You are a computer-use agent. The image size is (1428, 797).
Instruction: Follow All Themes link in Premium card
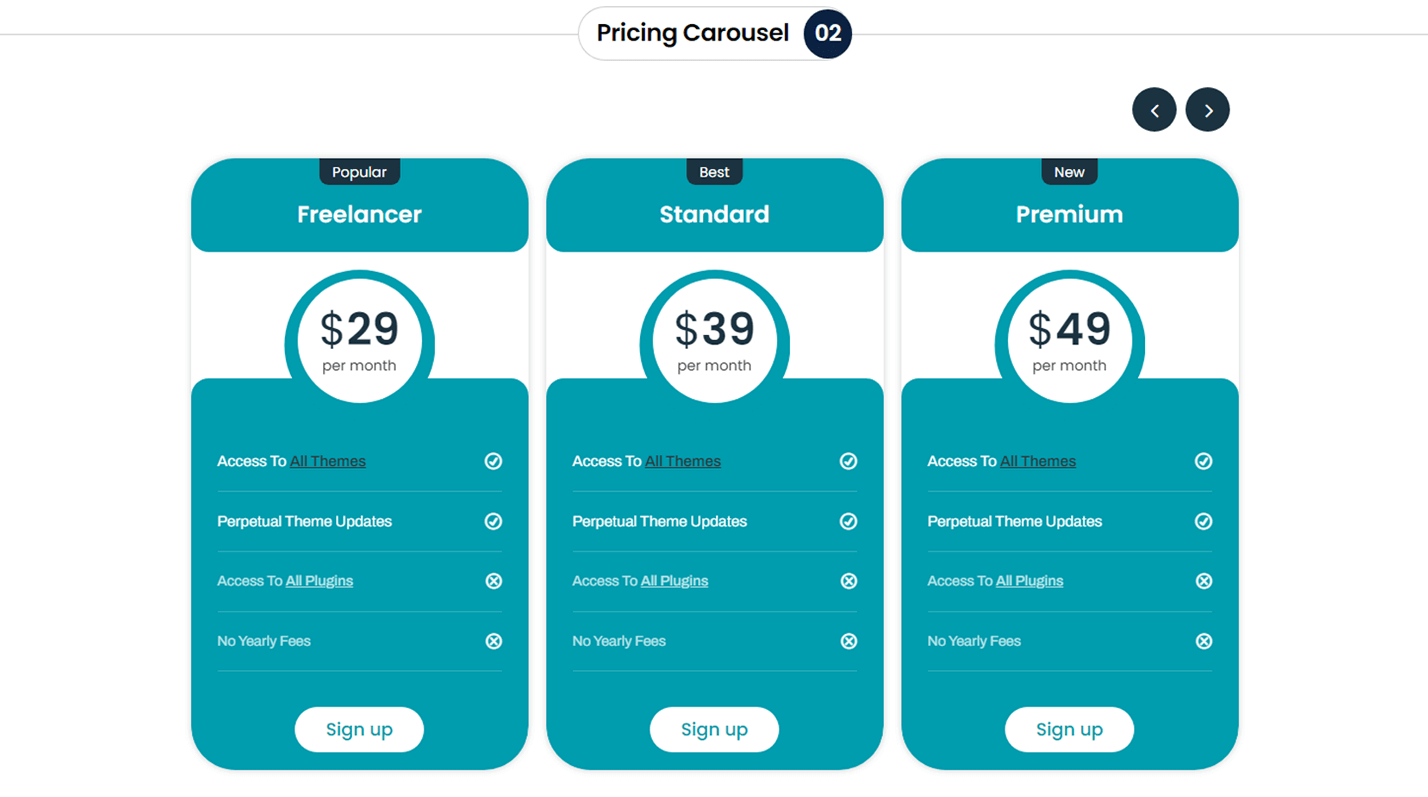(x=1038, y=461)
